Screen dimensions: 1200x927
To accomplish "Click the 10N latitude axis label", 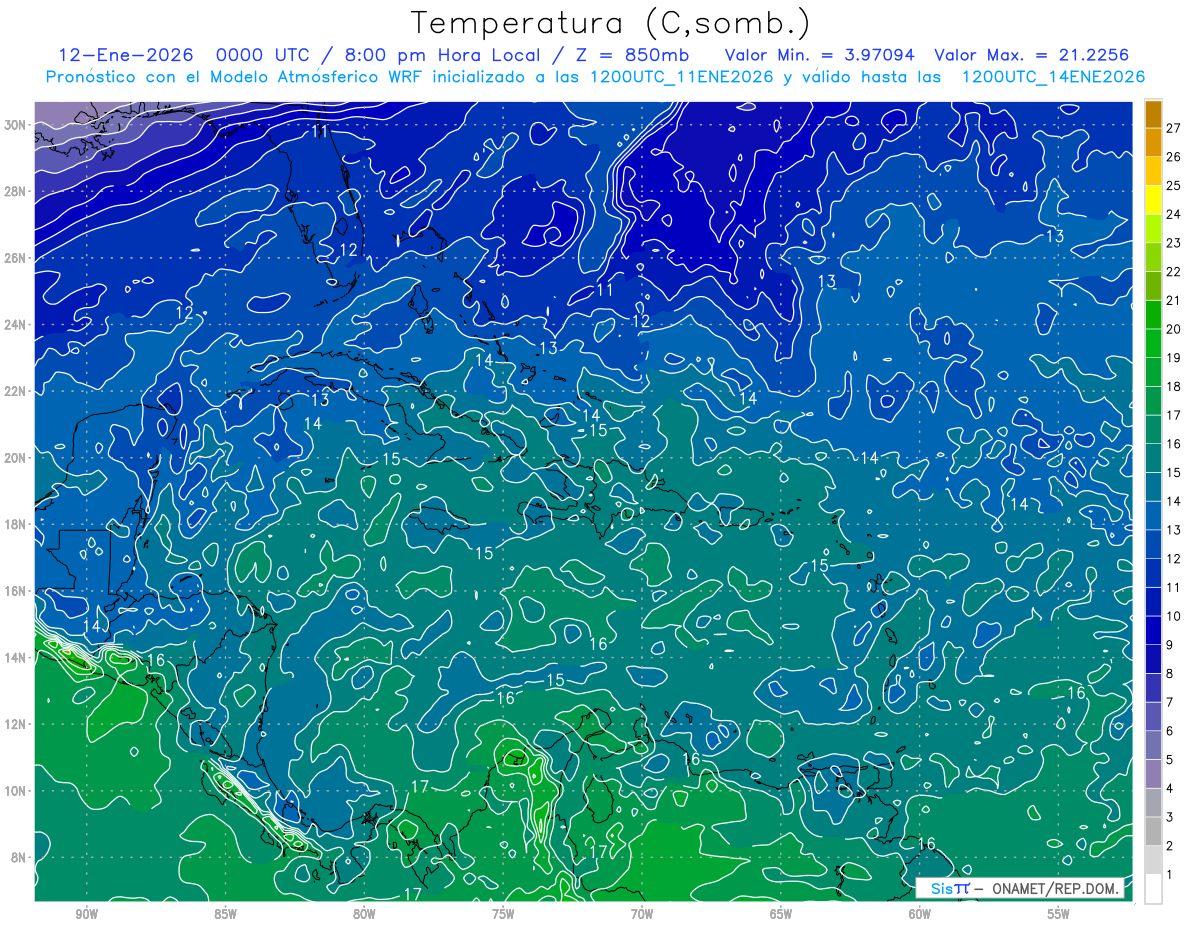I will point(17,790).
